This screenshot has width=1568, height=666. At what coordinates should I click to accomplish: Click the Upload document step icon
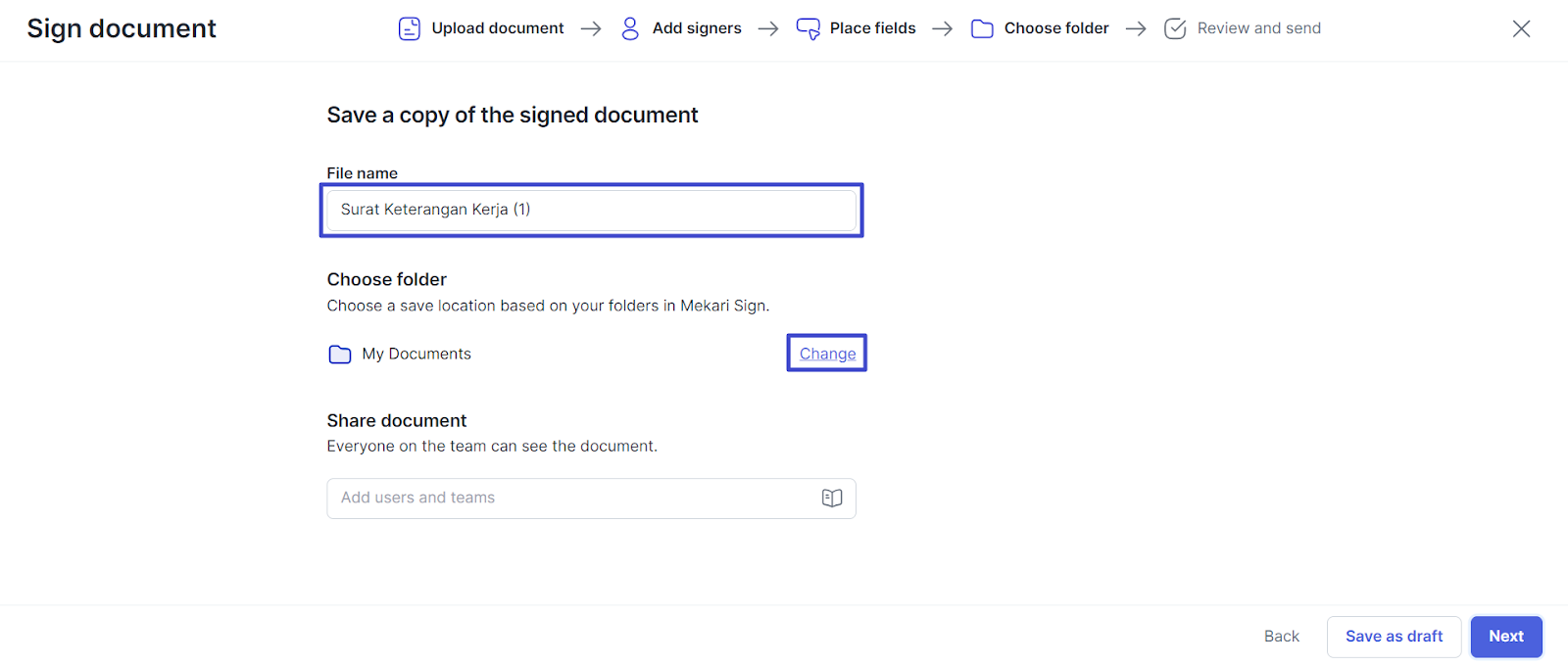(x=410, y=28)
